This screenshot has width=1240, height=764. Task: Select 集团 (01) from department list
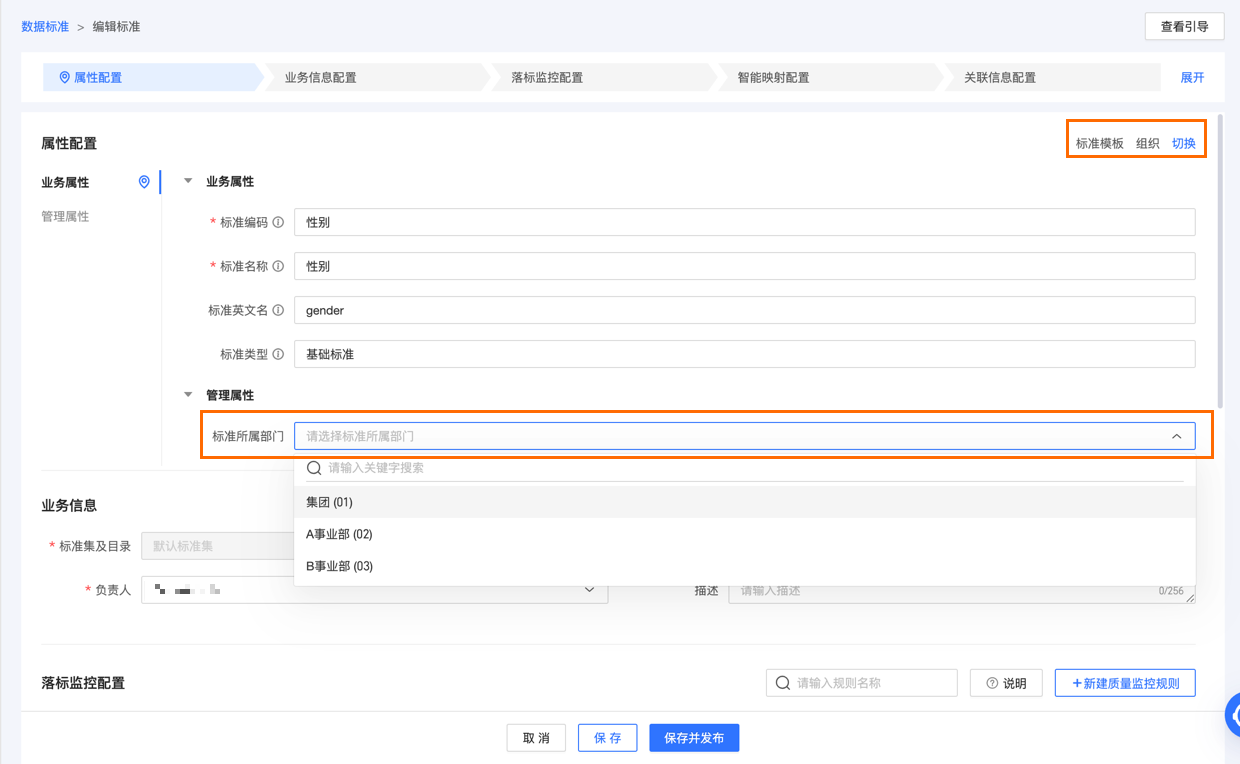pos(744,502)
